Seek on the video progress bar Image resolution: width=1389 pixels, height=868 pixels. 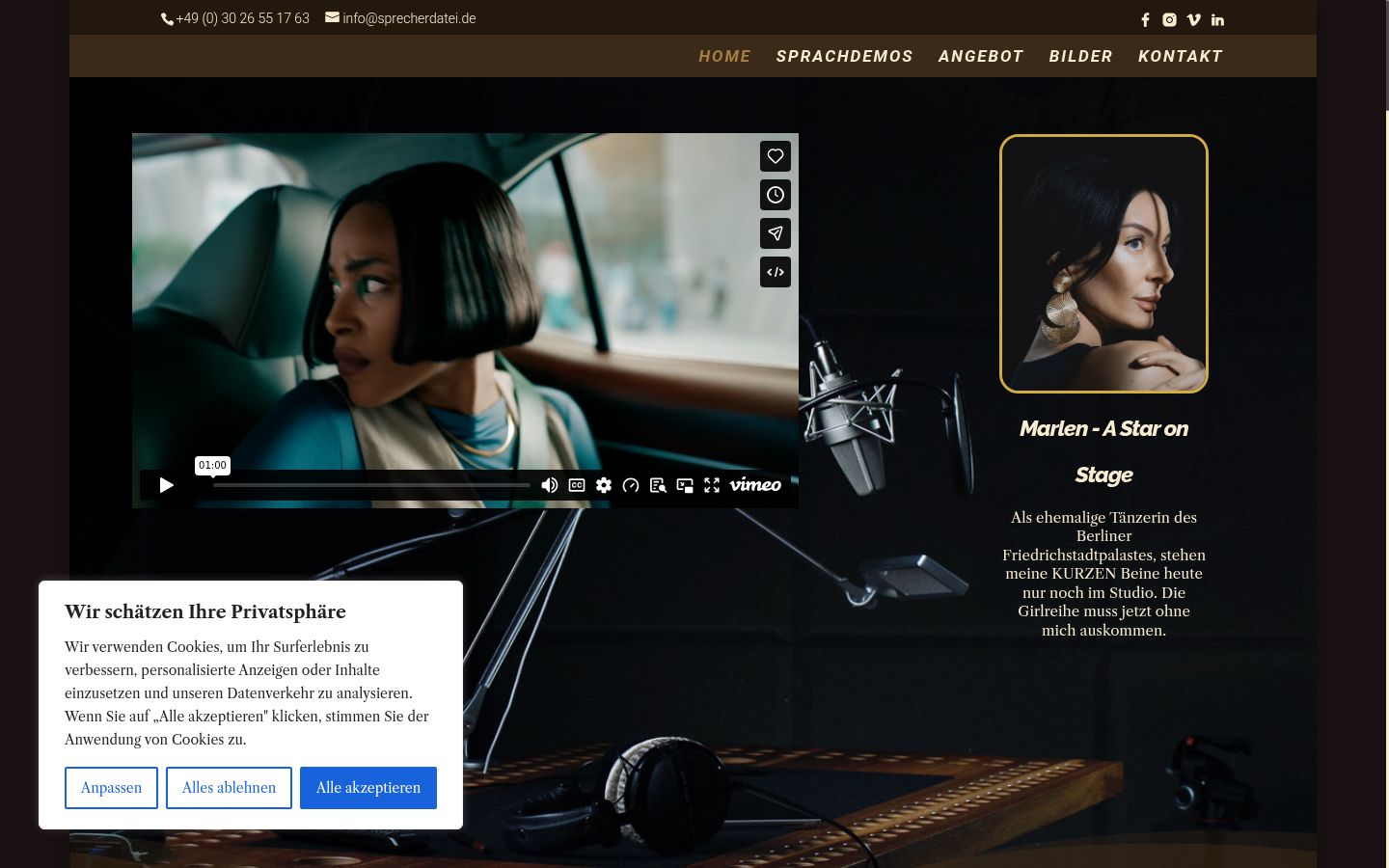tap(371, 485)
